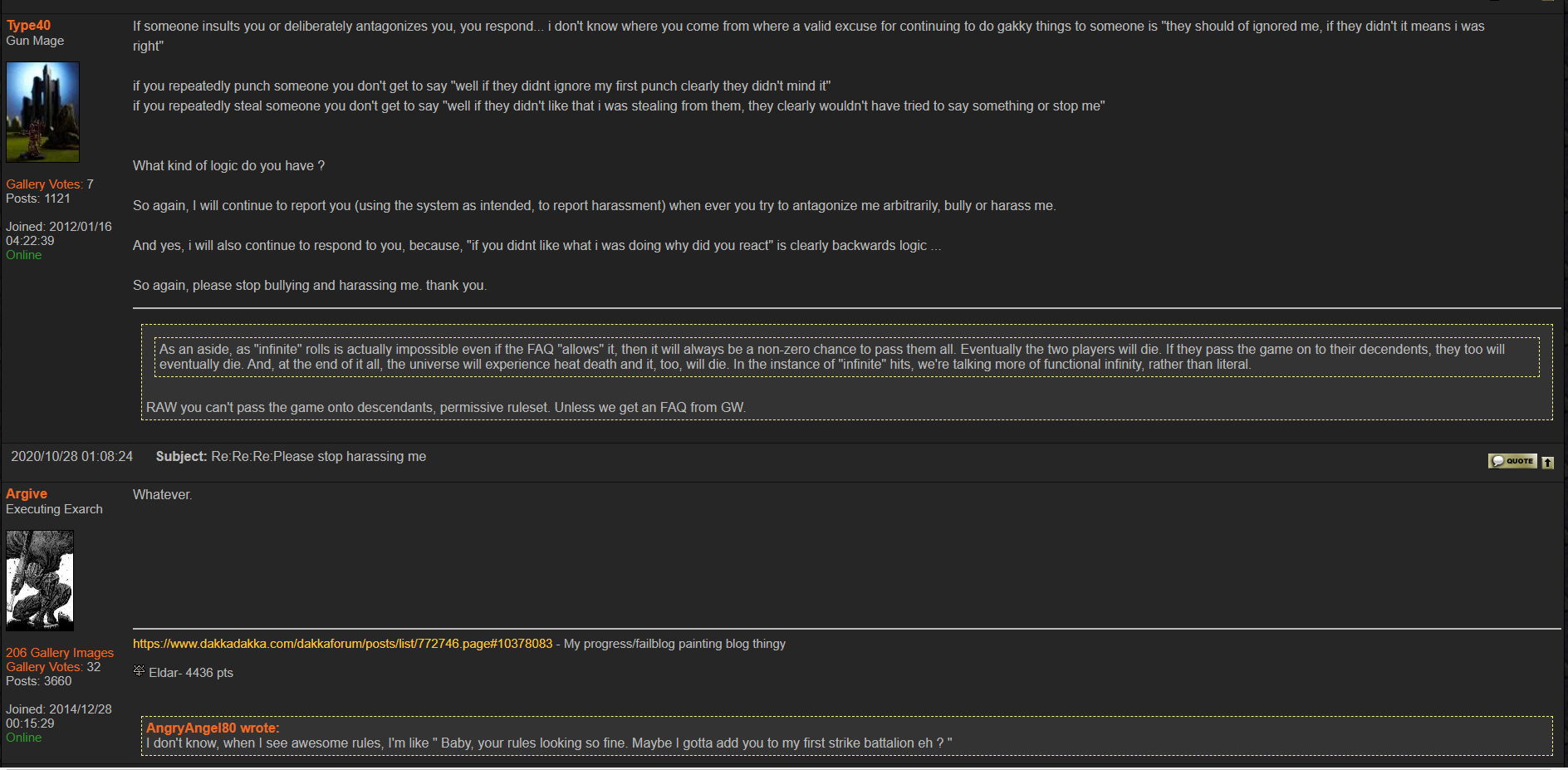Click the 'Executing Exarch' rank label
The width and height of the screenshot is (1568, 770).
point(54,509)
